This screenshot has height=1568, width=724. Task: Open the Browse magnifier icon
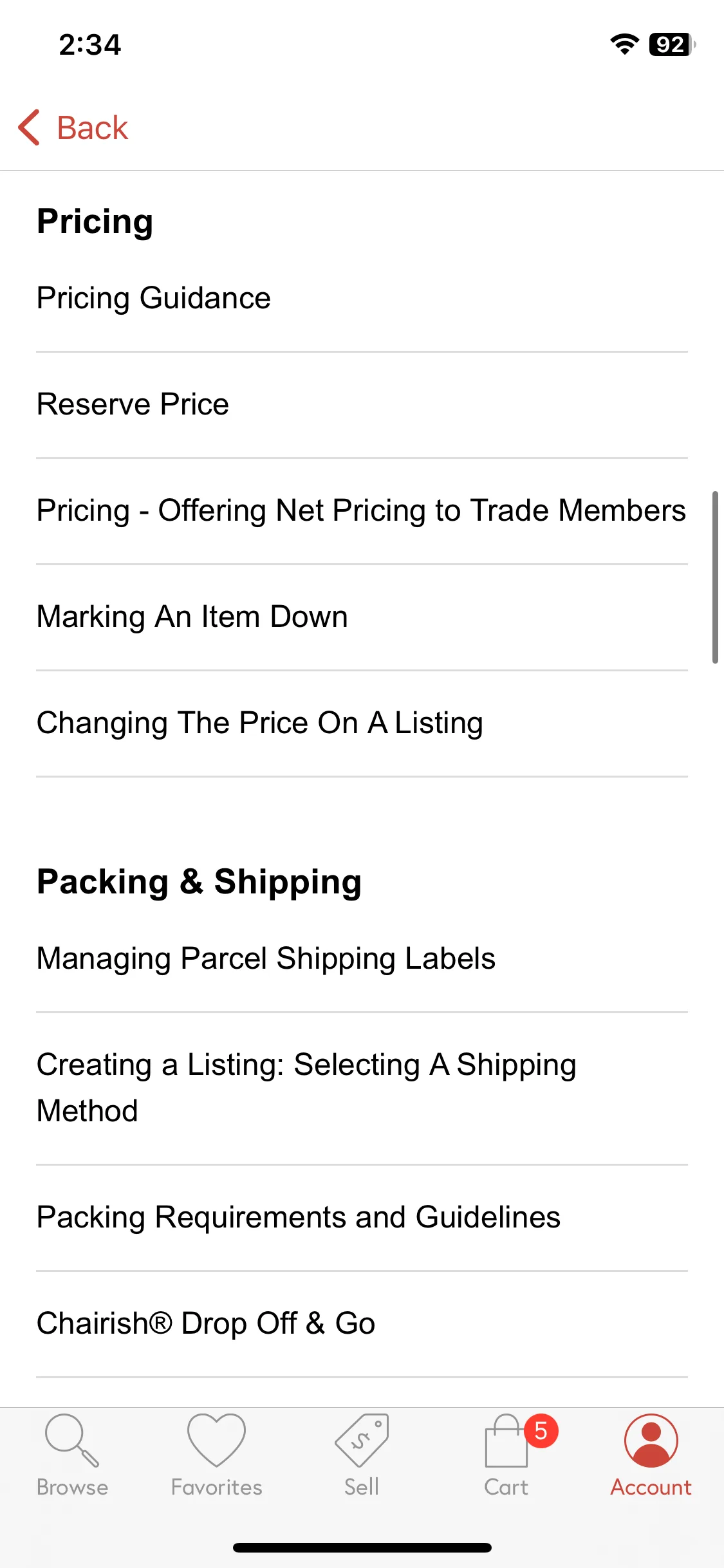coord(72,1441)
